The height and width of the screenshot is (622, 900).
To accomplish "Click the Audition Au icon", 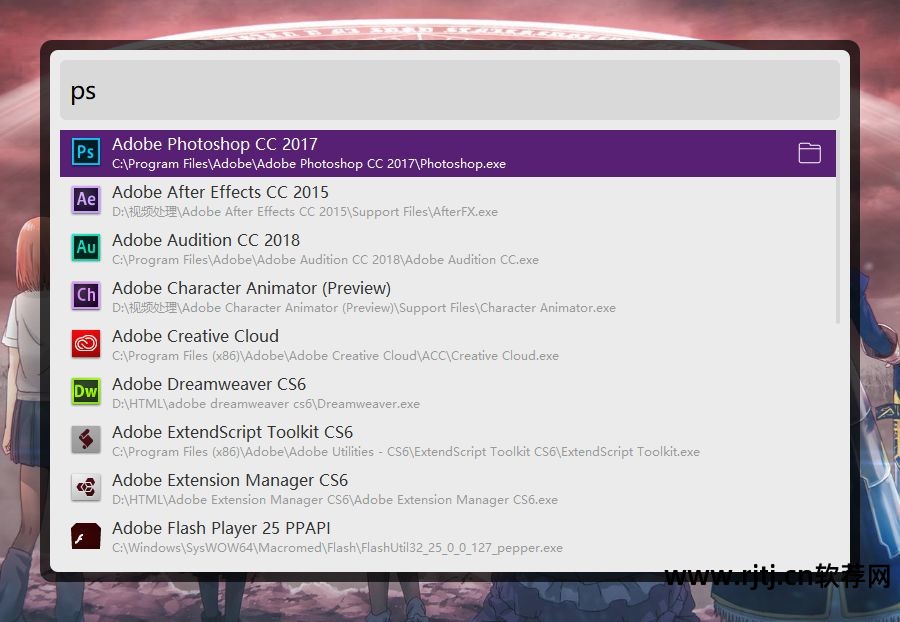I will click(87, 248).
